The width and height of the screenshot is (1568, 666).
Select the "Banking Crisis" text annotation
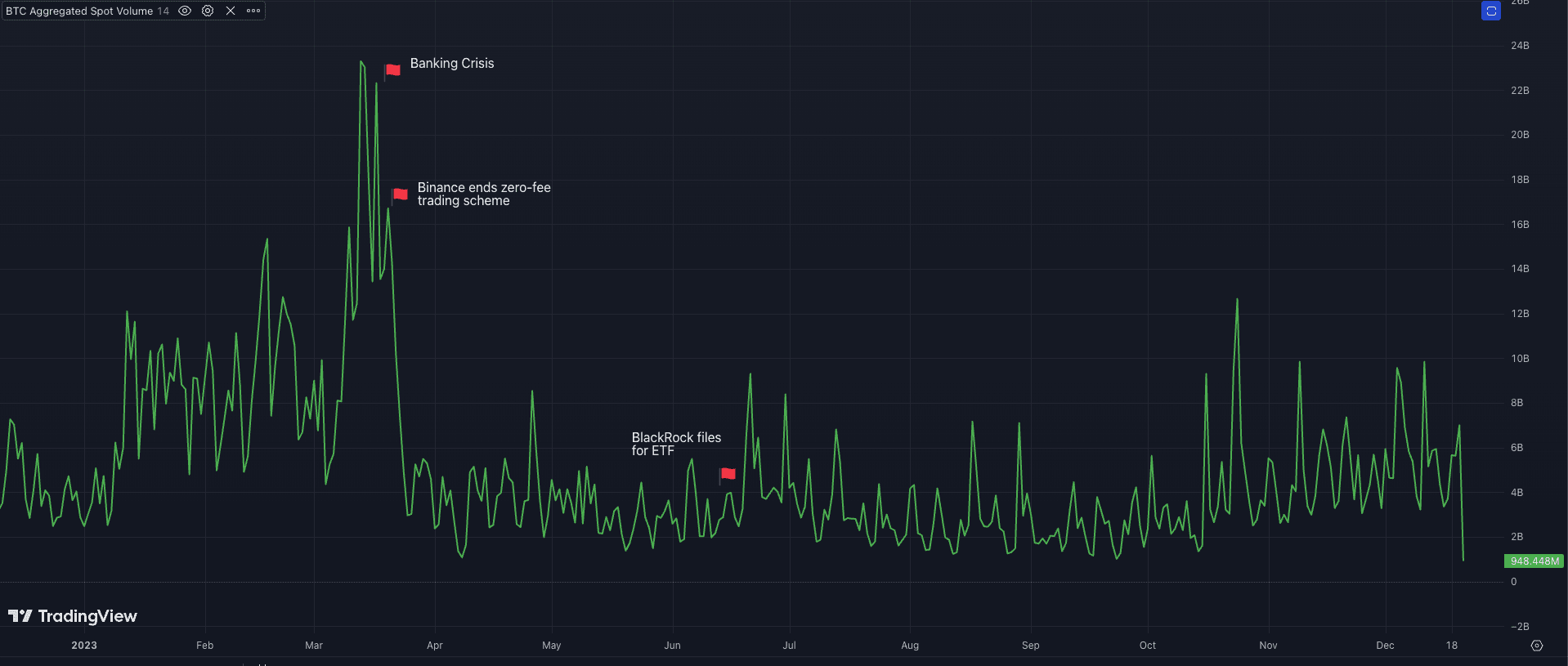tap(451, 64)
